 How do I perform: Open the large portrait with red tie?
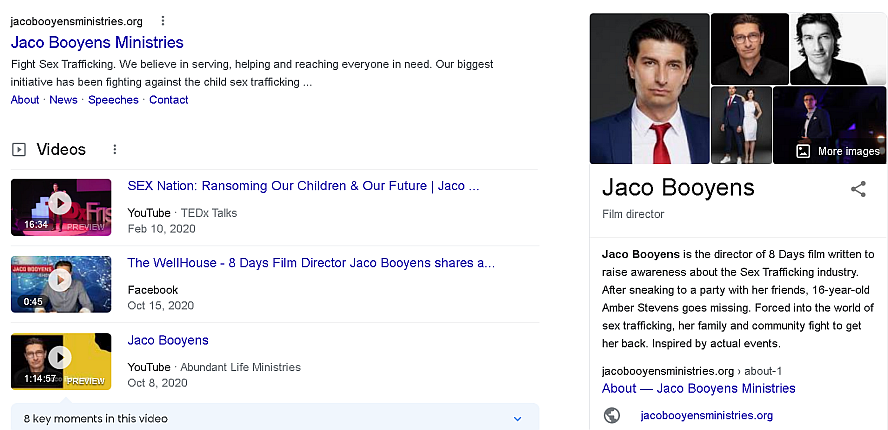click(x=650, y=88)
